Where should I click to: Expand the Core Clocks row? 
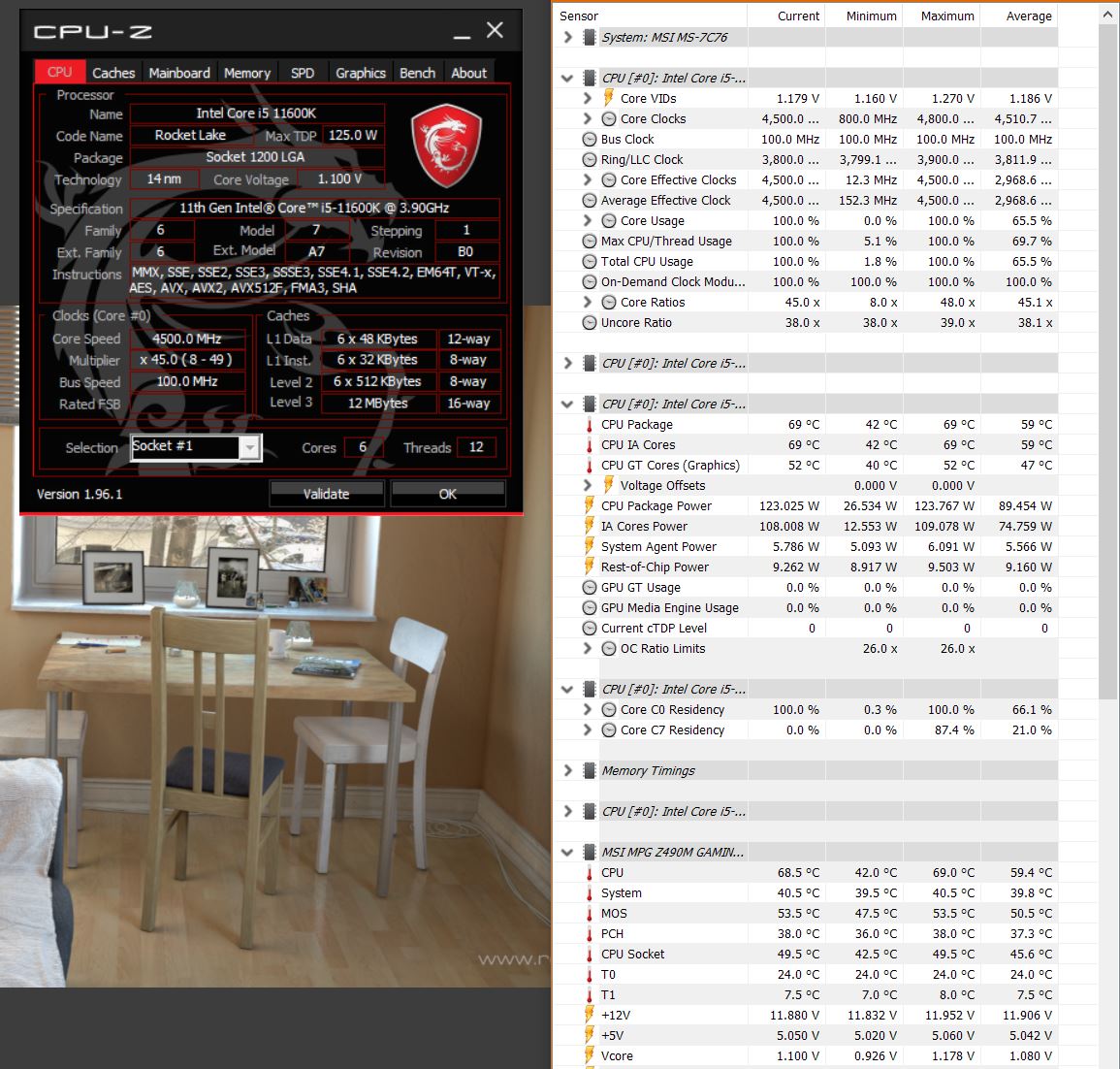(587, 118)
